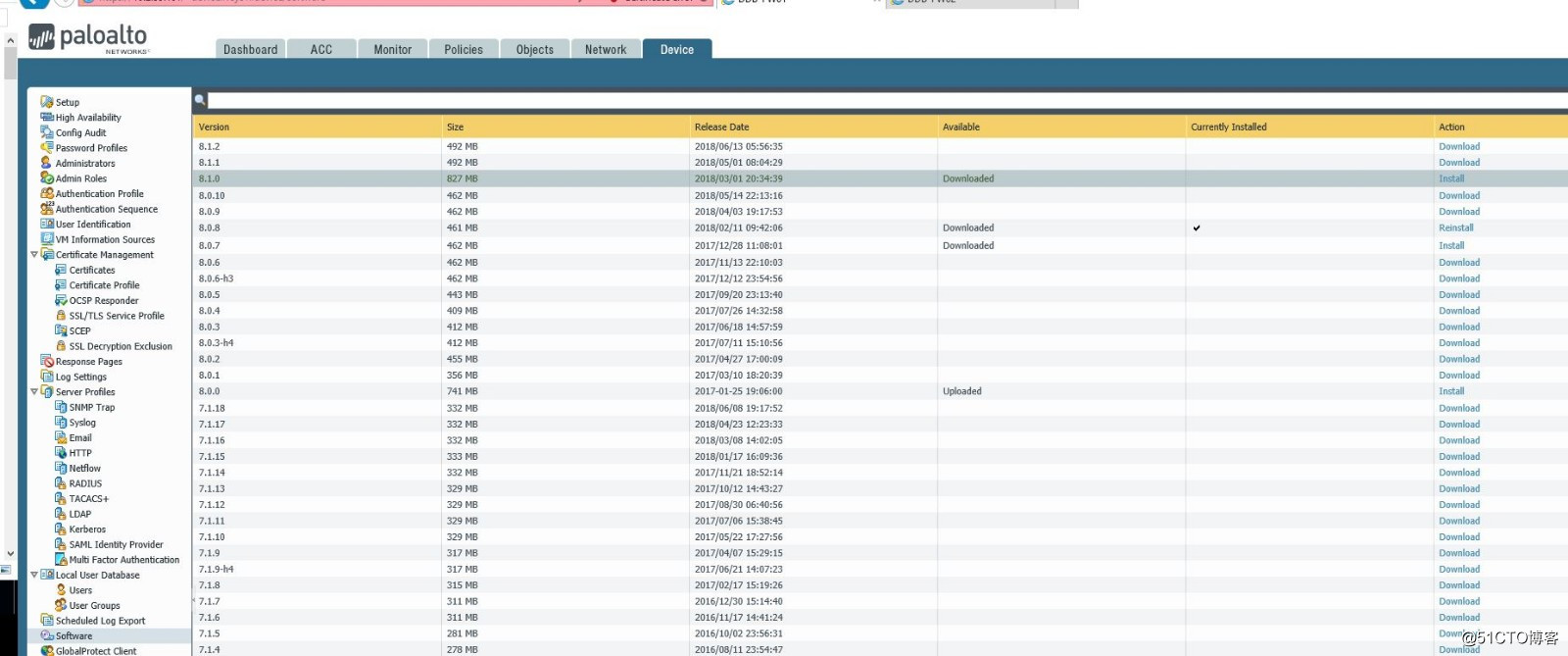Collapse the Local User Database node
Image resolution: width=1568 pixels, height=656 pixels.
coord(34,575)
